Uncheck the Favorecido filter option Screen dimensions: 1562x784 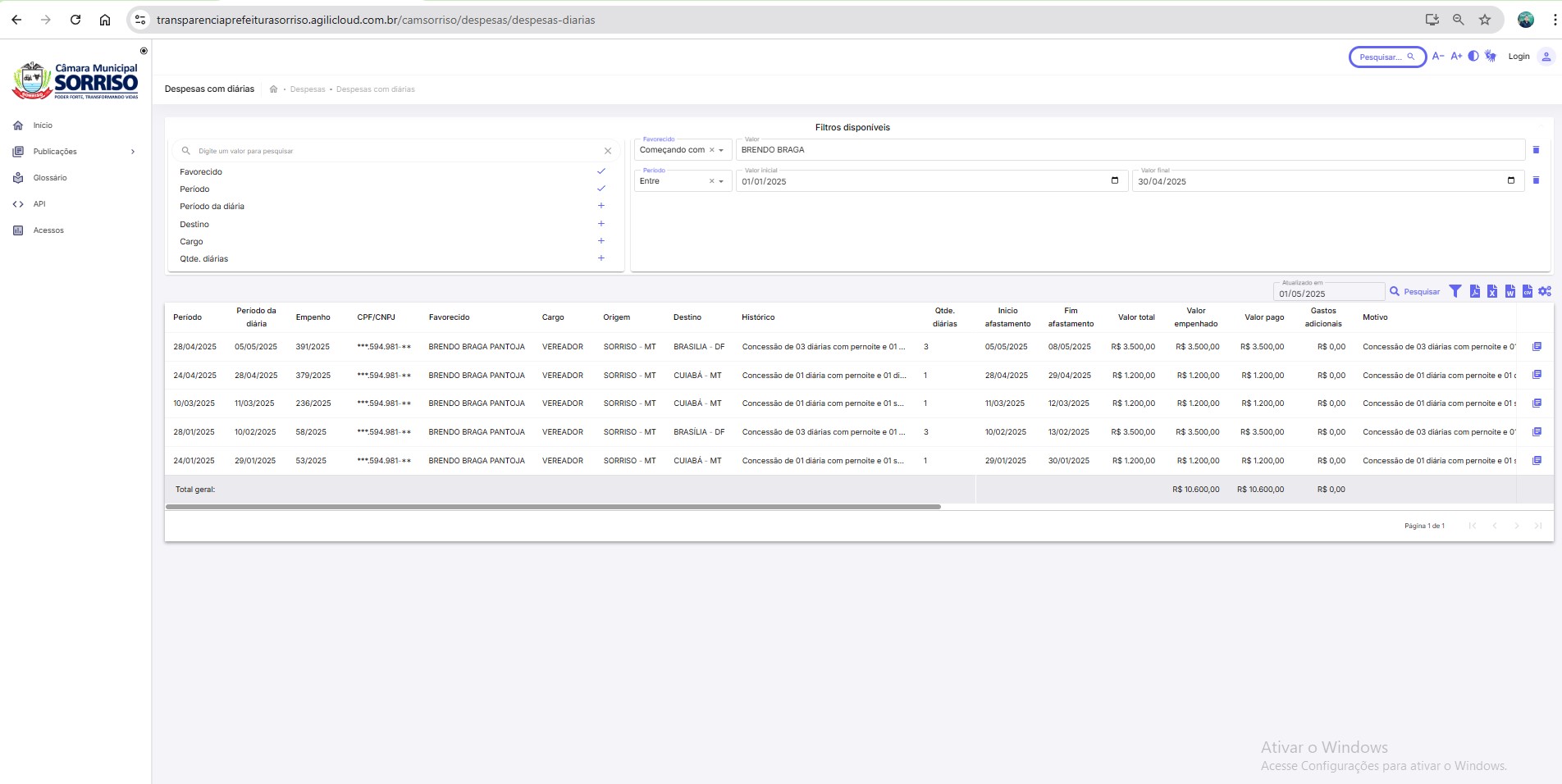[601, 171]
